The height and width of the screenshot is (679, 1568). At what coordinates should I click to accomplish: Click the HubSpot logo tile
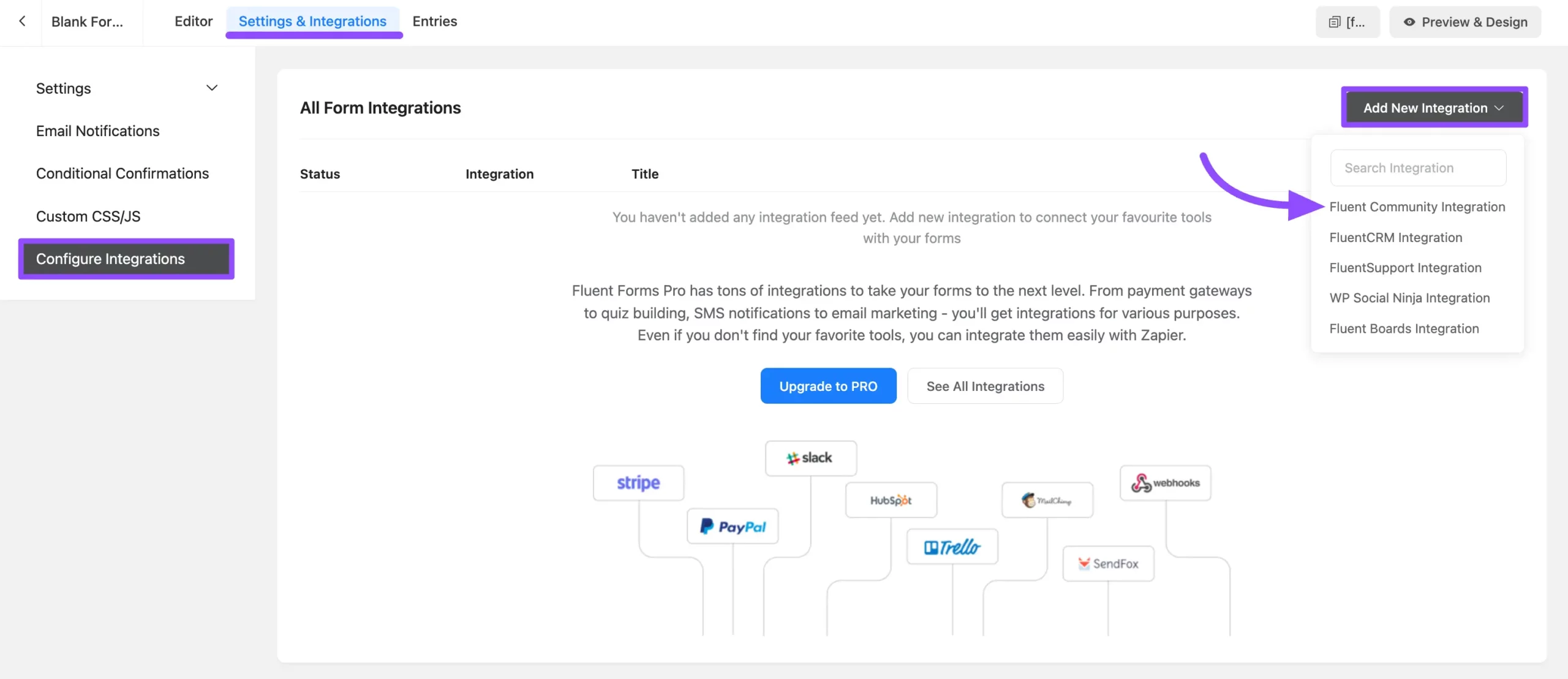pyautogui.click(x=891, y=500)
